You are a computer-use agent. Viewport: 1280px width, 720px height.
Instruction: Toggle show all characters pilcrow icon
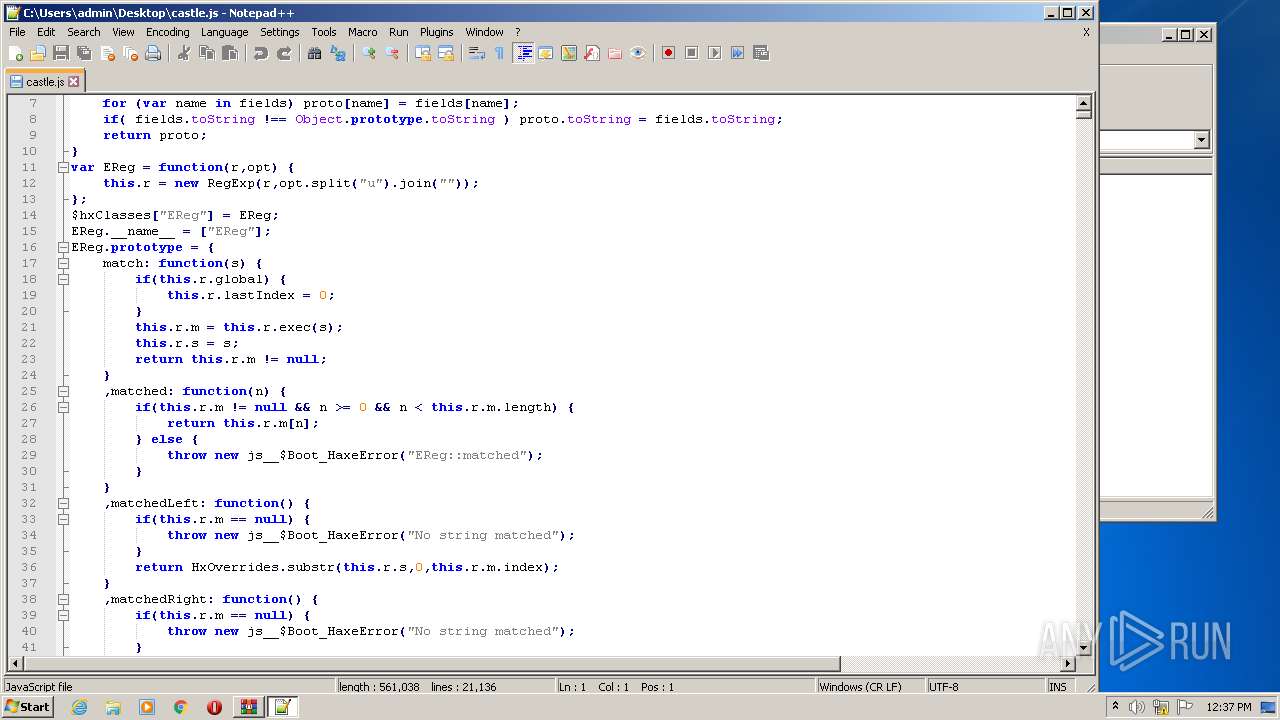point(500,53)
